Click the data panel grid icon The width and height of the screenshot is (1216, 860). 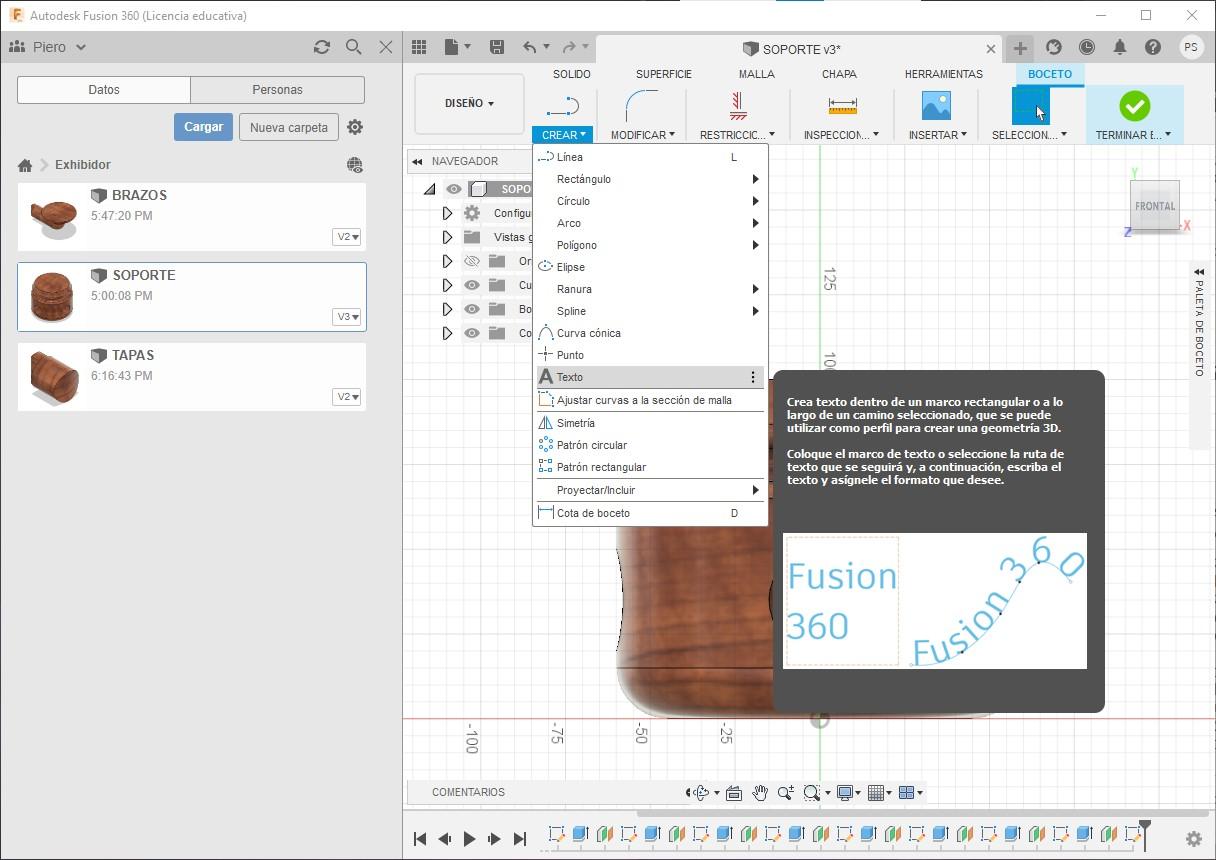[419, 47]
